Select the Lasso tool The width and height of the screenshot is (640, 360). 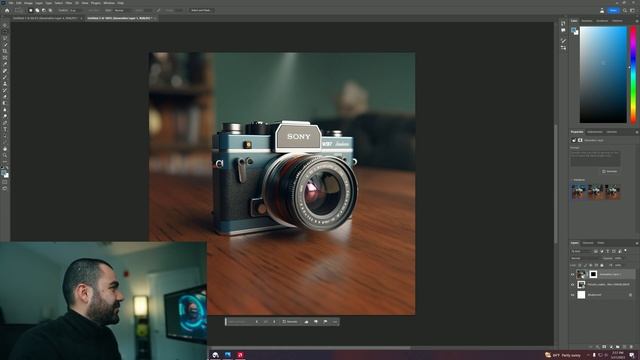pyautogui.click(x=5, y=38)
